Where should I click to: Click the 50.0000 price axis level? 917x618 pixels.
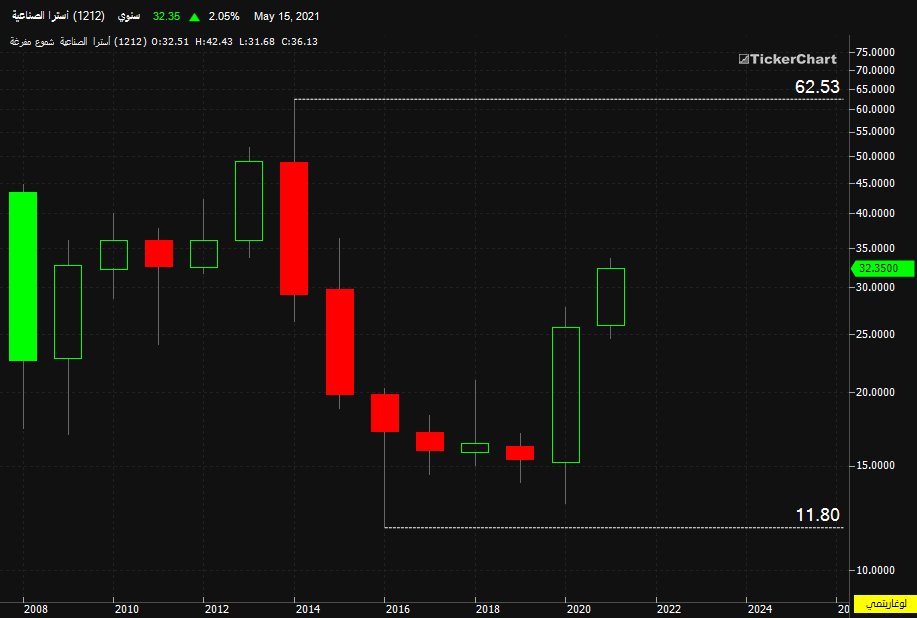[x=875, y=156]
